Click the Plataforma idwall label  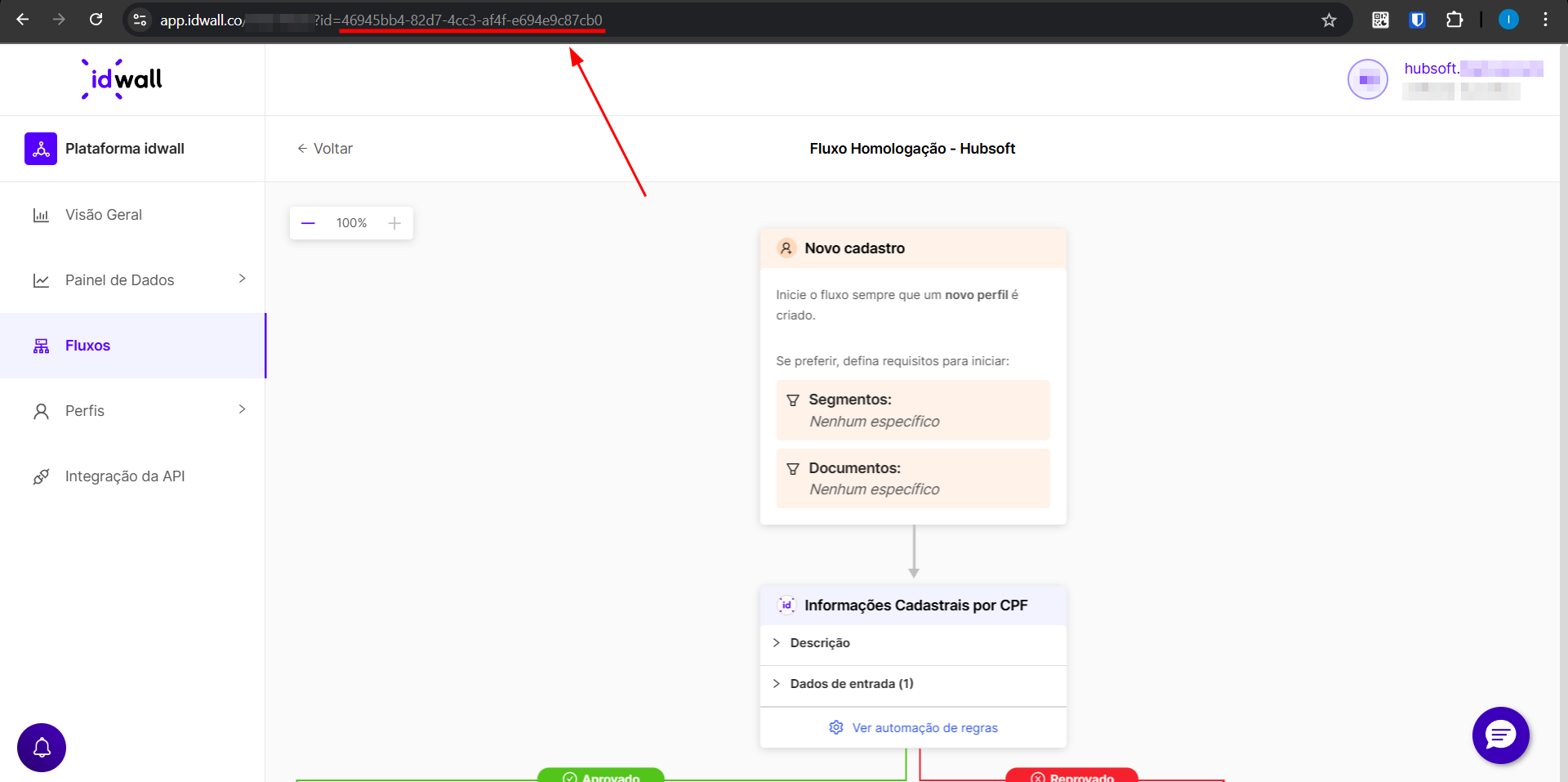point(125,149)
